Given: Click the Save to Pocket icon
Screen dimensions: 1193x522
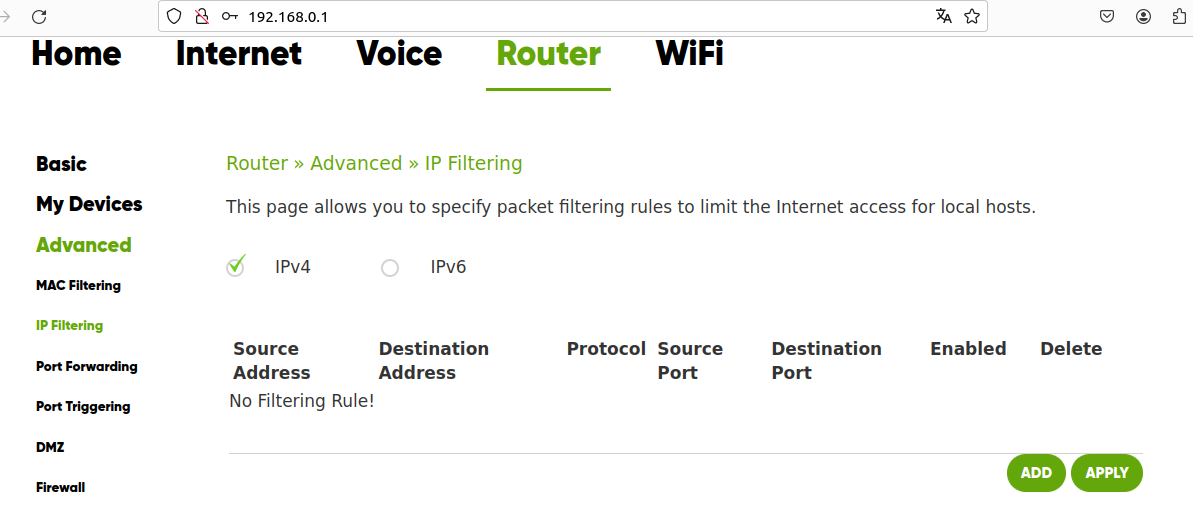Looking at the screenshot, I should click(1107, 16).
